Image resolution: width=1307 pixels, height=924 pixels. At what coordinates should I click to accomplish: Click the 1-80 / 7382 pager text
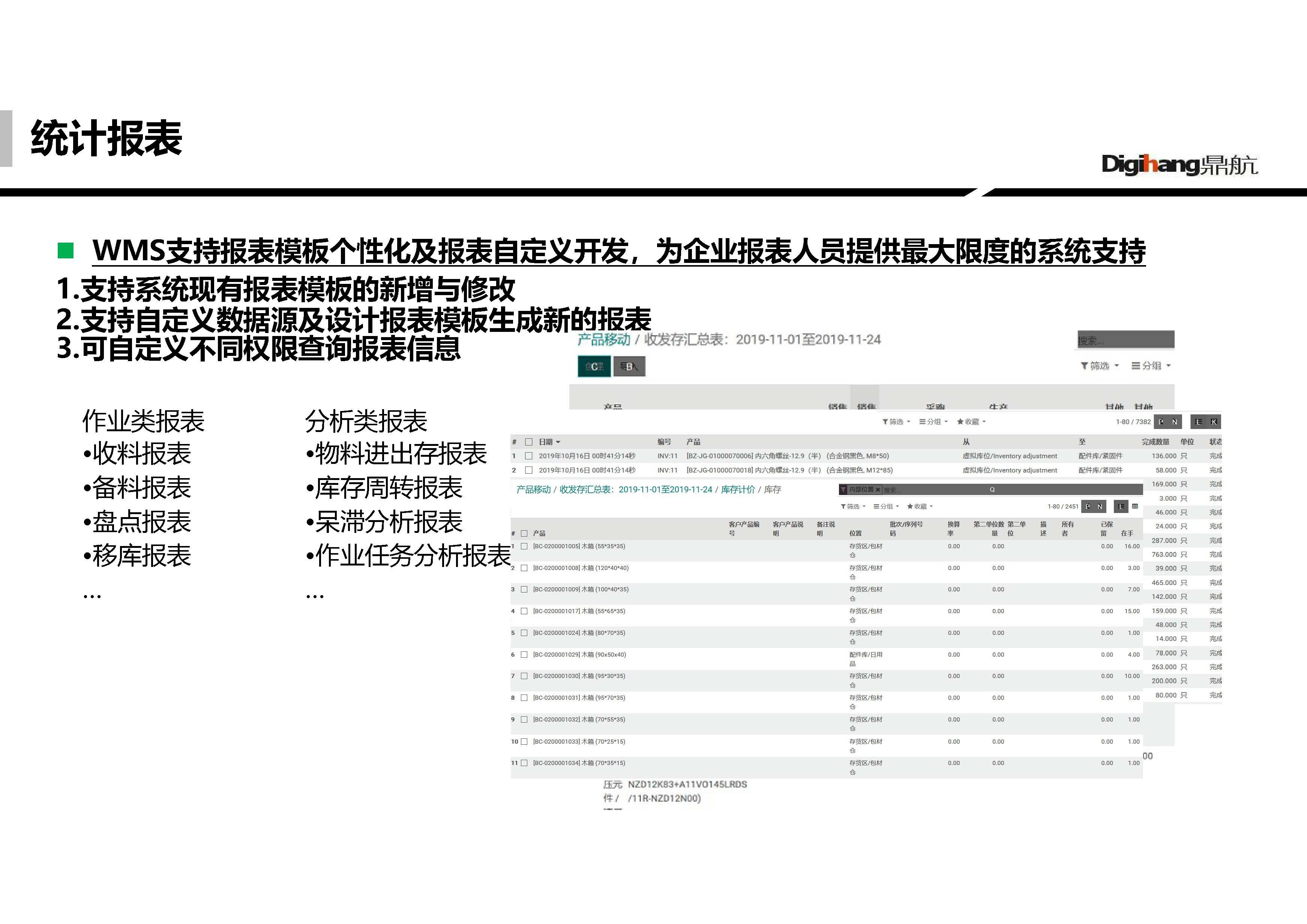click(1133, 422)
